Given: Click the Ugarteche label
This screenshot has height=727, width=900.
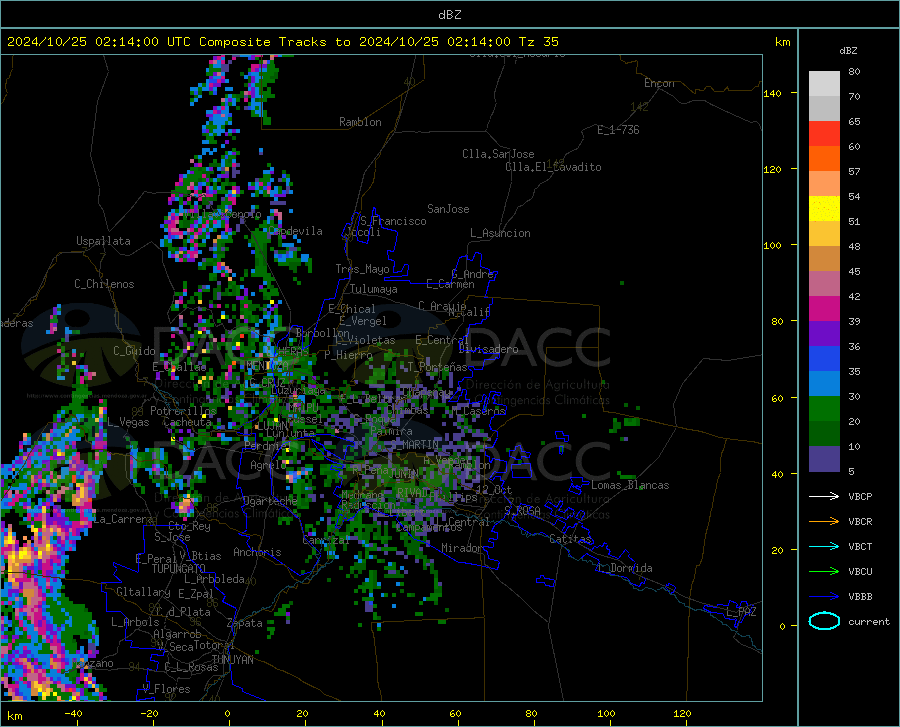Looking at the screenshot, I should point(270,501).
